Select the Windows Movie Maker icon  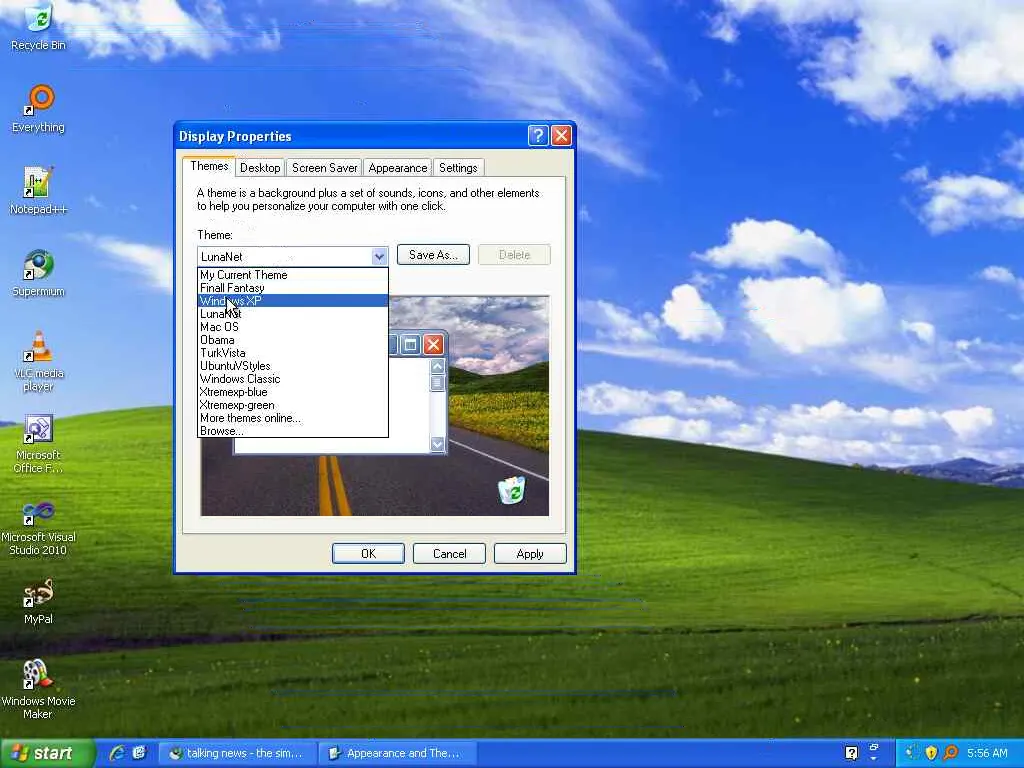pos(39,690)
